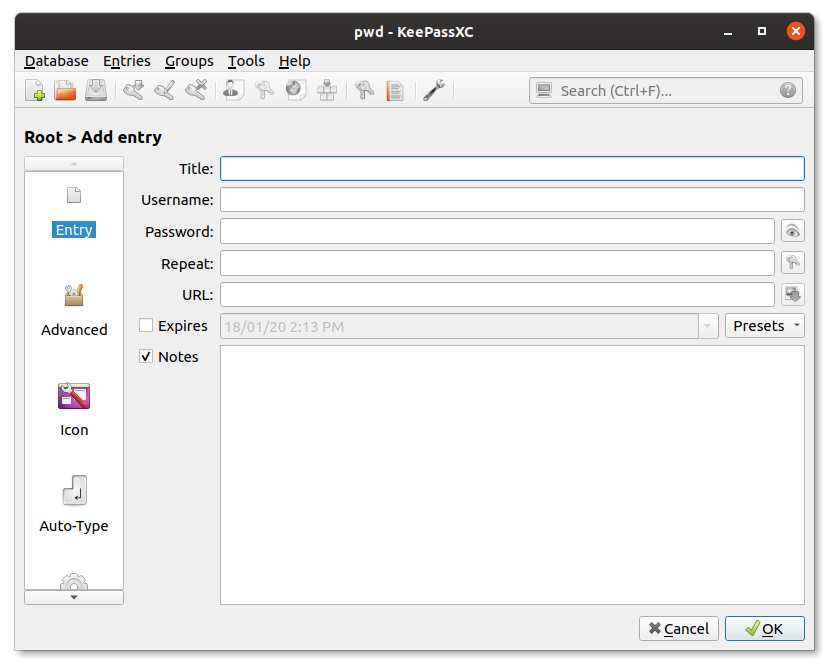833x669 pixels.
Task: Open Password Generator from the toolbar keys icon
Action: tap(364, 91)
